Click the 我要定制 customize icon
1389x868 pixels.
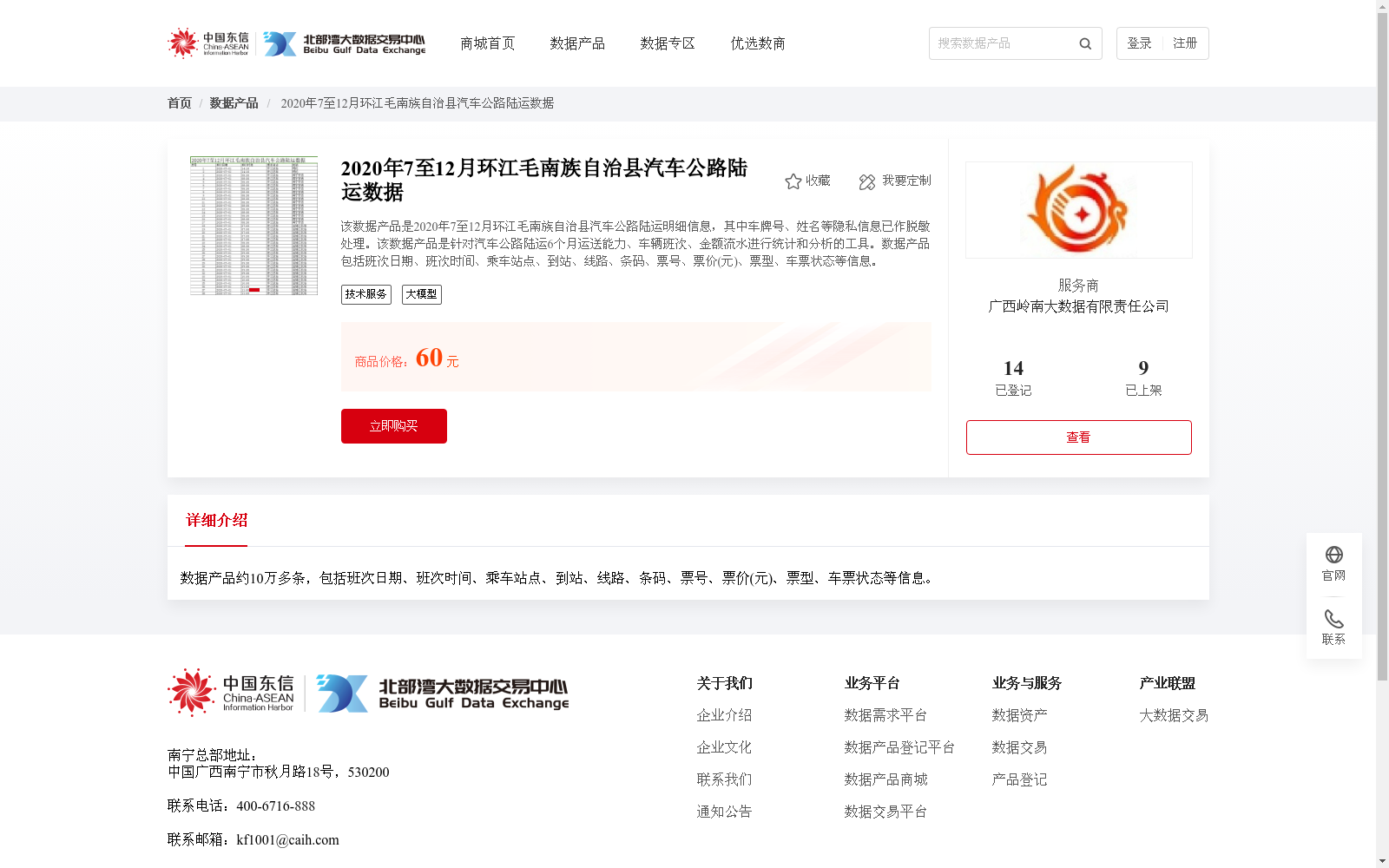tap(867, 181)
